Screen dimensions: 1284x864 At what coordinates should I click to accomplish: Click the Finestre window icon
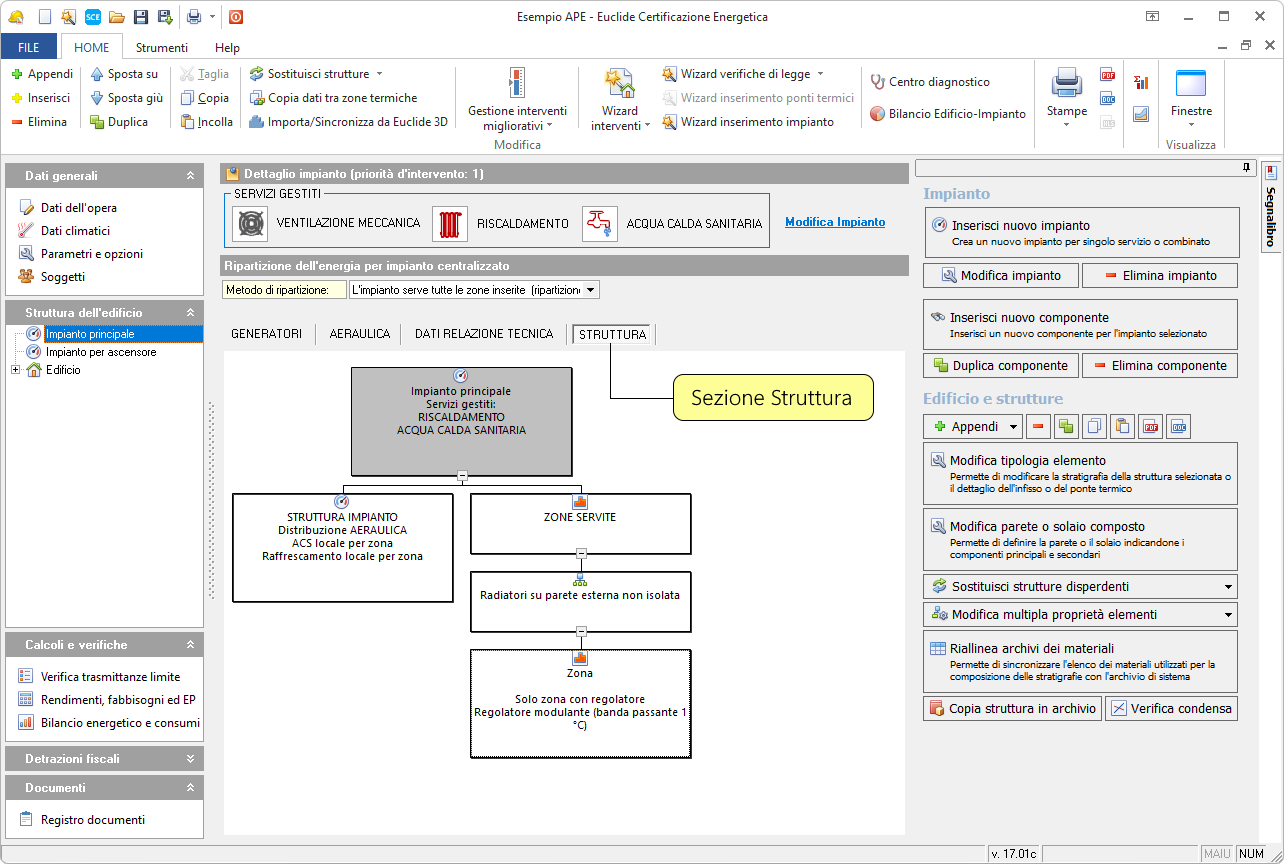tap(1191, 84)
